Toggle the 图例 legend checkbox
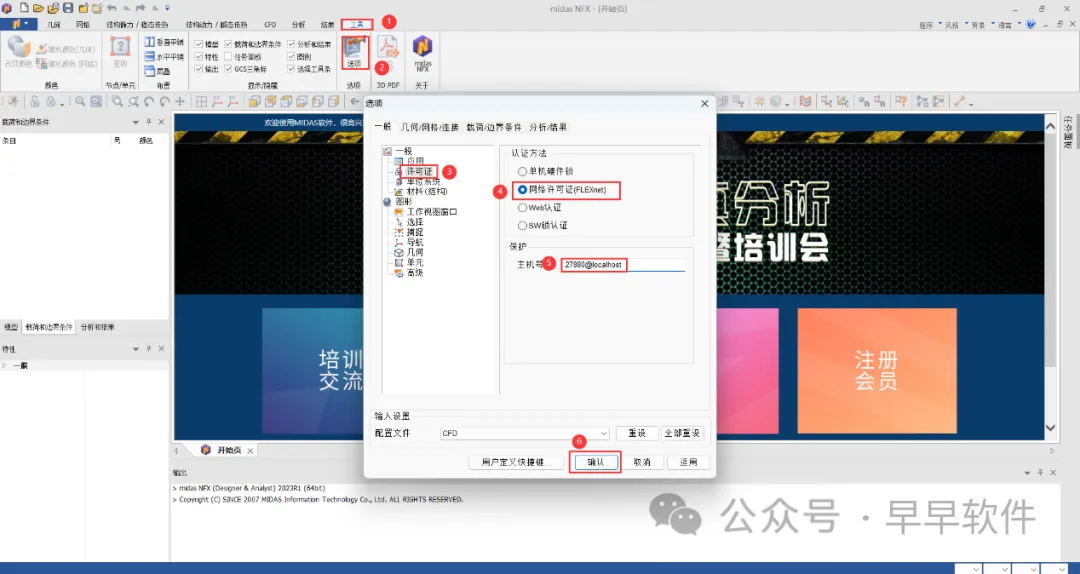1080x574 pixels. pos(291,57)
